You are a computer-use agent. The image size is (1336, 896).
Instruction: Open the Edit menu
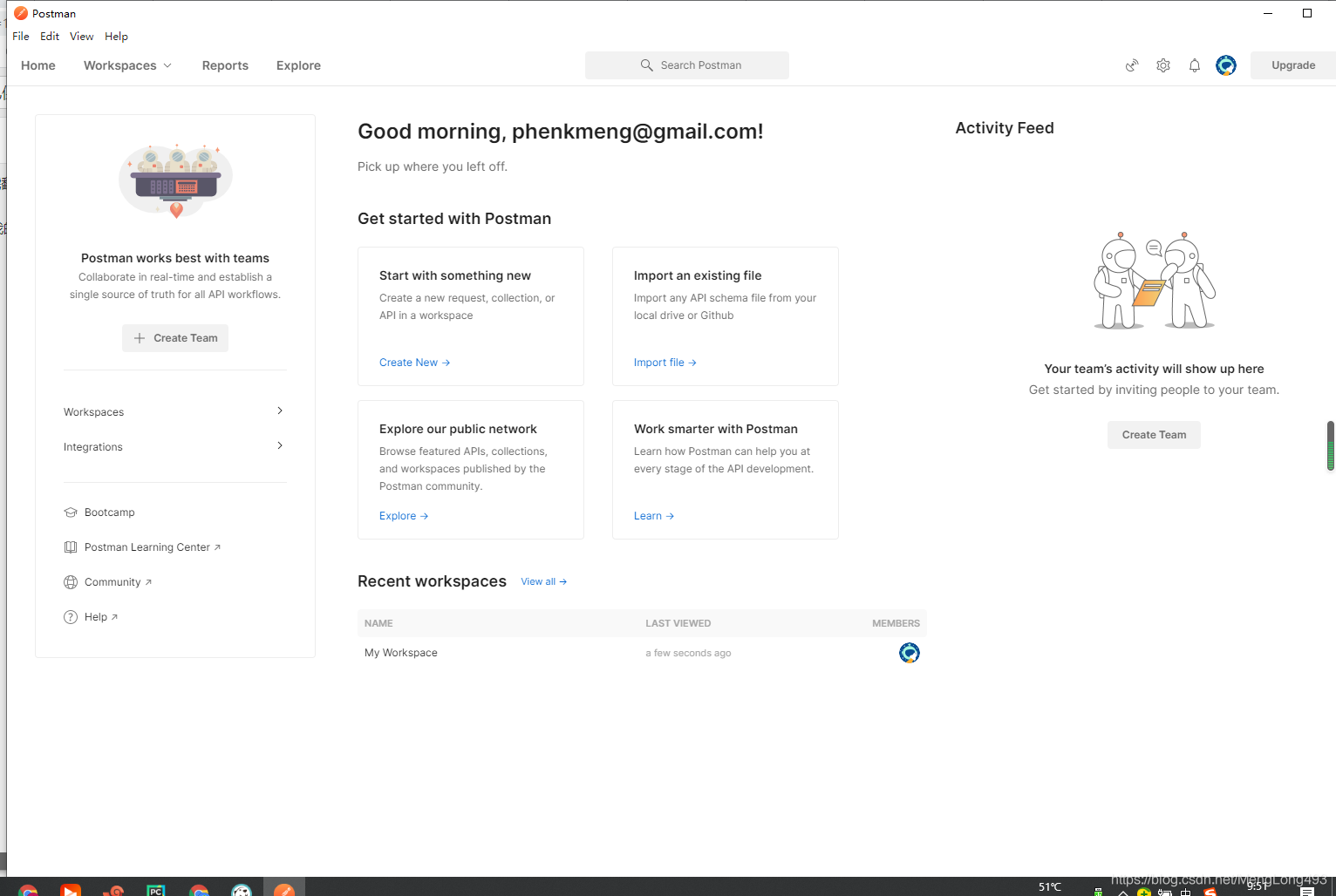click(x=50, y=37)
